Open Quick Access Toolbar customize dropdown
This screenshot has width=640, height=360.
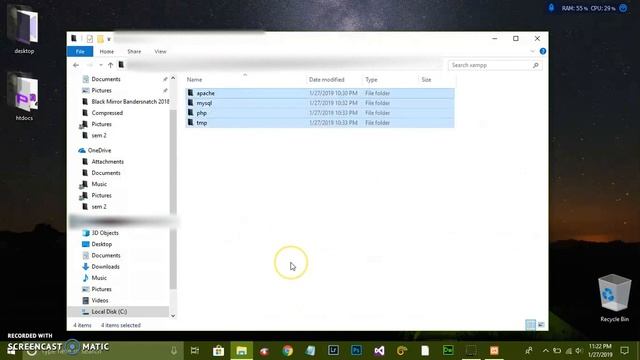coord(109,39)
